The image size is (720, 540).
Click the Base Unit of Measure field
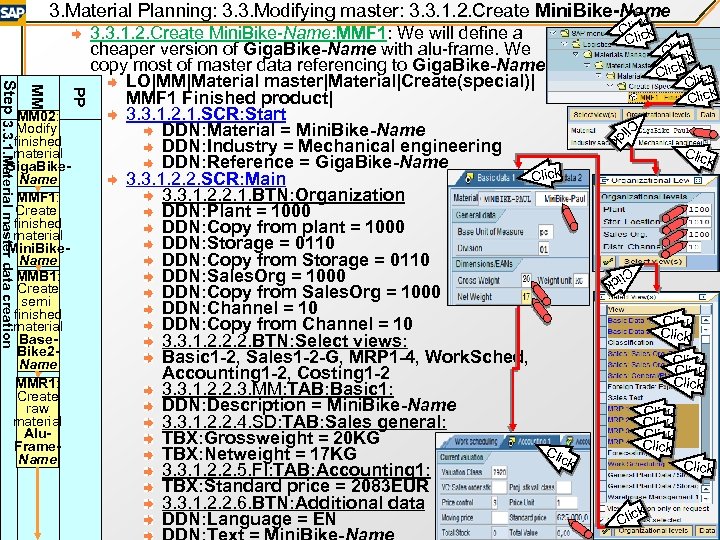click(546, 232)
